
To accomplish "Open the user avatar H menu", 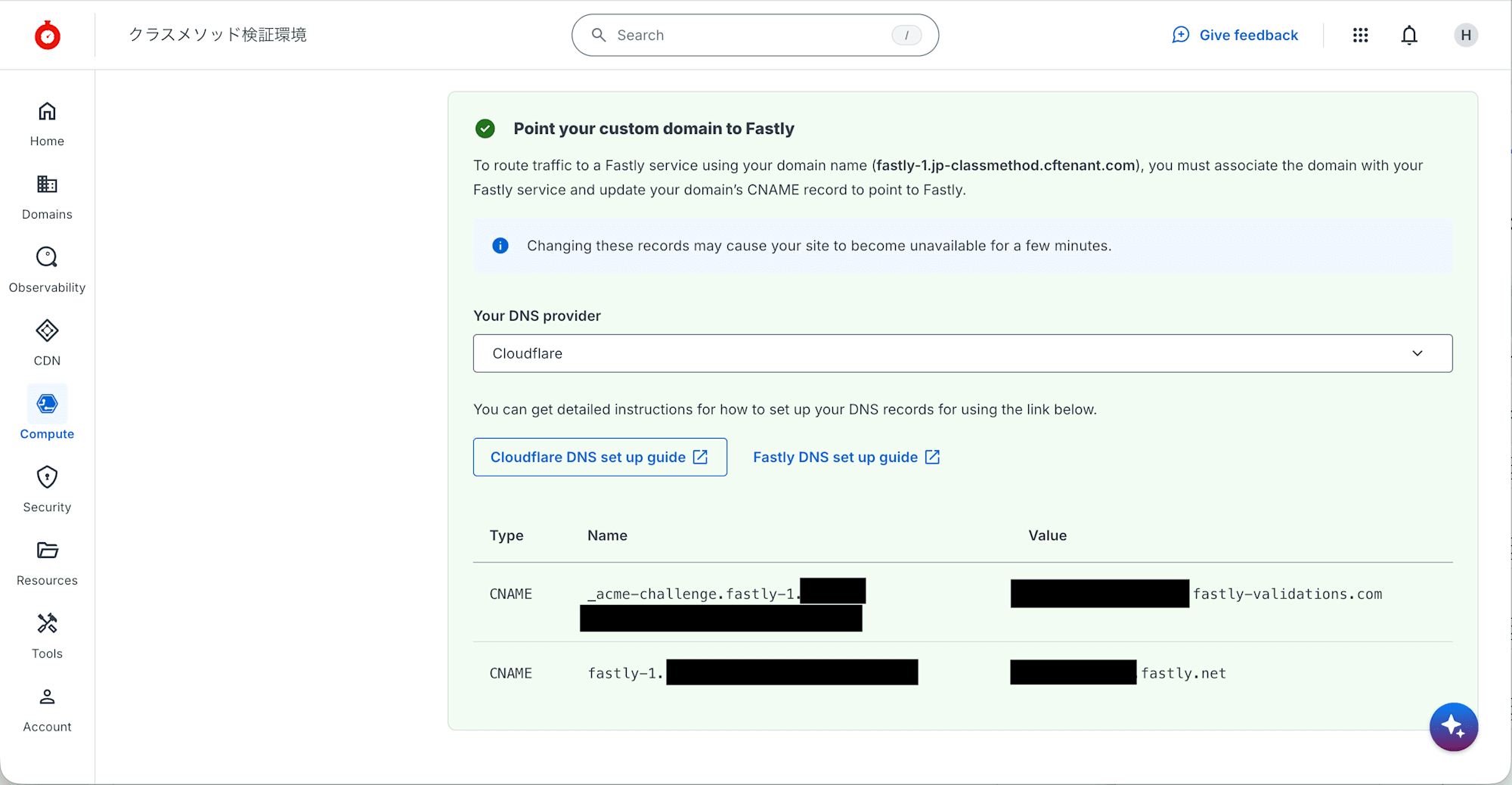I will pyautogui.click(x=1465, y=36).
